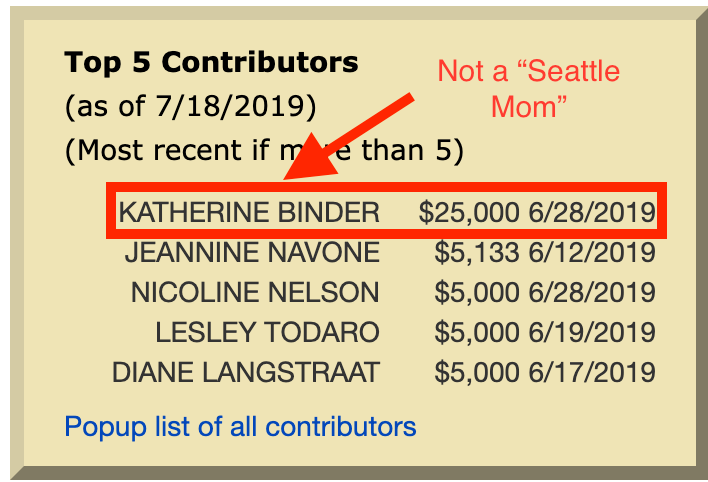The image size is (708, 482).
Task: Click Lesley Todaro's $5,000 amount
Action: tap(477, 332)
